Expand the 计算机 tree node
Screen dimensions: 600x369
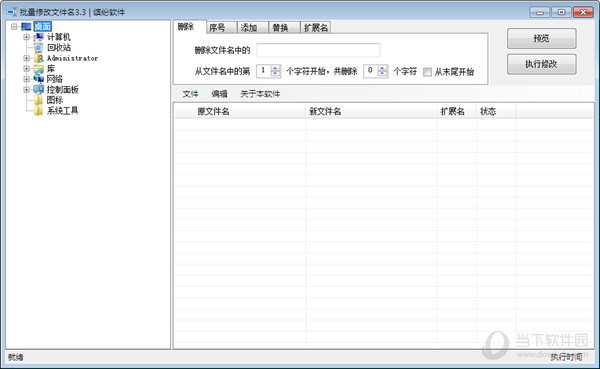(x=26, y=37)
